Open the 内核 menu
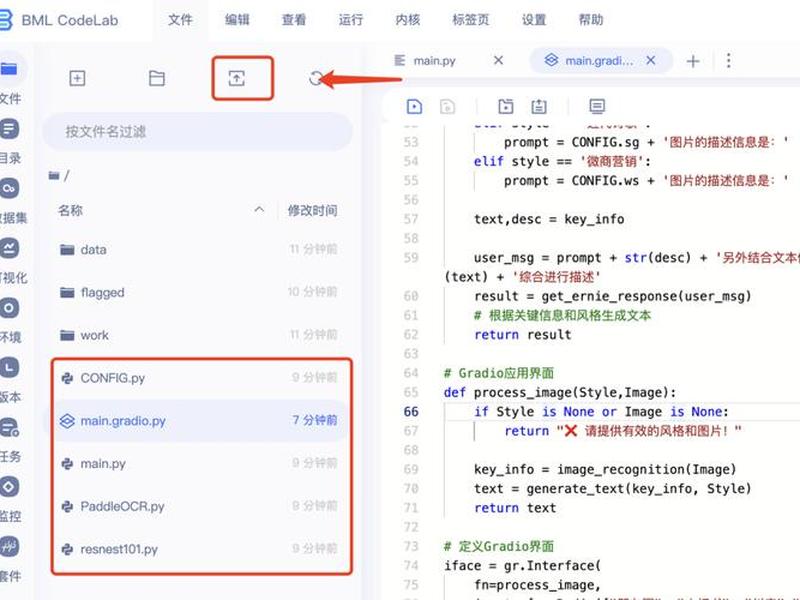 click(408, 20)
